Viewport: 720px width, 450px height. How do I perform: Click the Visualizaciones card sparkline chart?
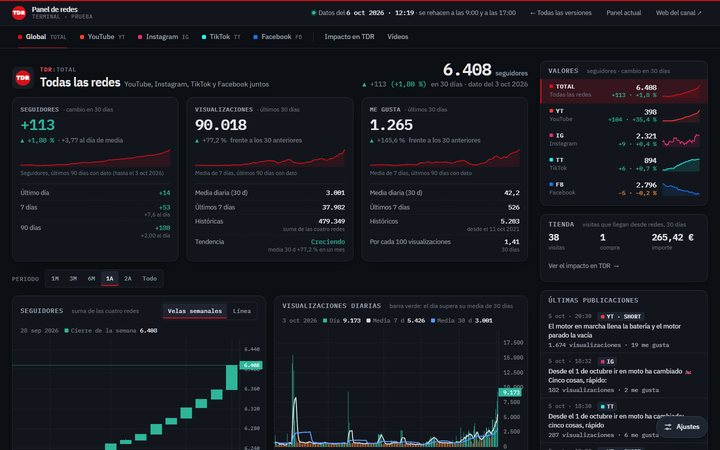(270, 158)
